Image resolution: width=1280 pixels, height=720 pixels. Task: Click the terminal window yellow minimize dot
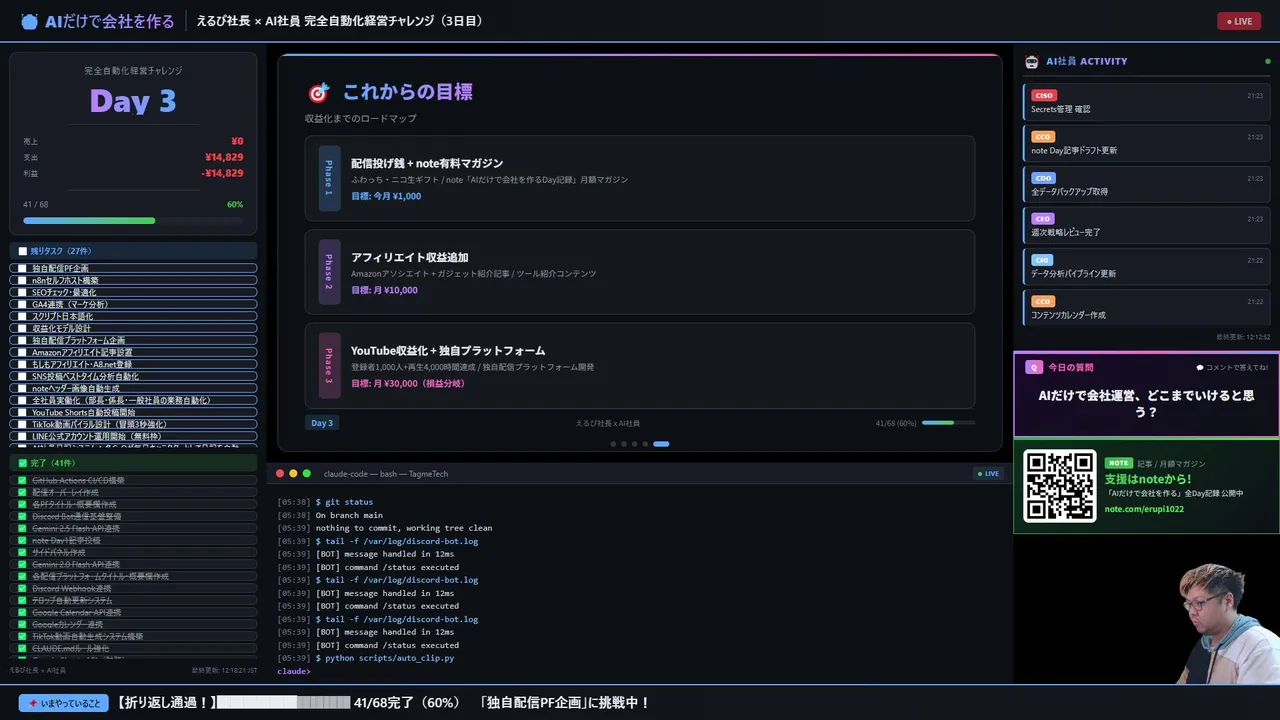pyautogui.click(x=293, y=473)
